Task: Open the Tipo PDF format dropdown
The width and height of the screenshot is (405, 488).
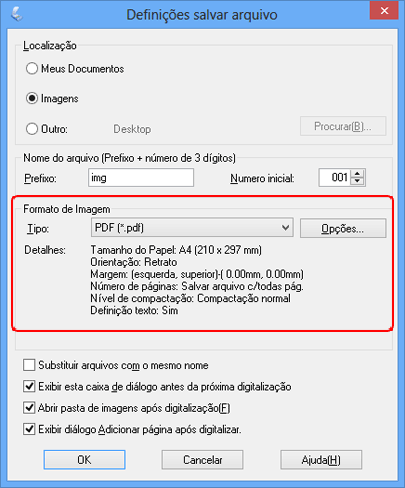Action: 192,228
